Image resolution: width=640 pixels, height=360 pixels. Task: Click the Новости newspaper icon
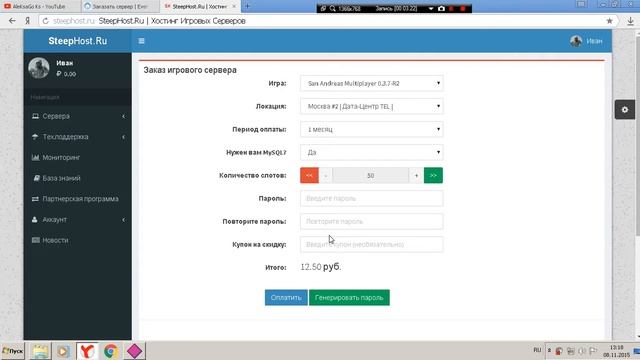(x=36, y=240)
